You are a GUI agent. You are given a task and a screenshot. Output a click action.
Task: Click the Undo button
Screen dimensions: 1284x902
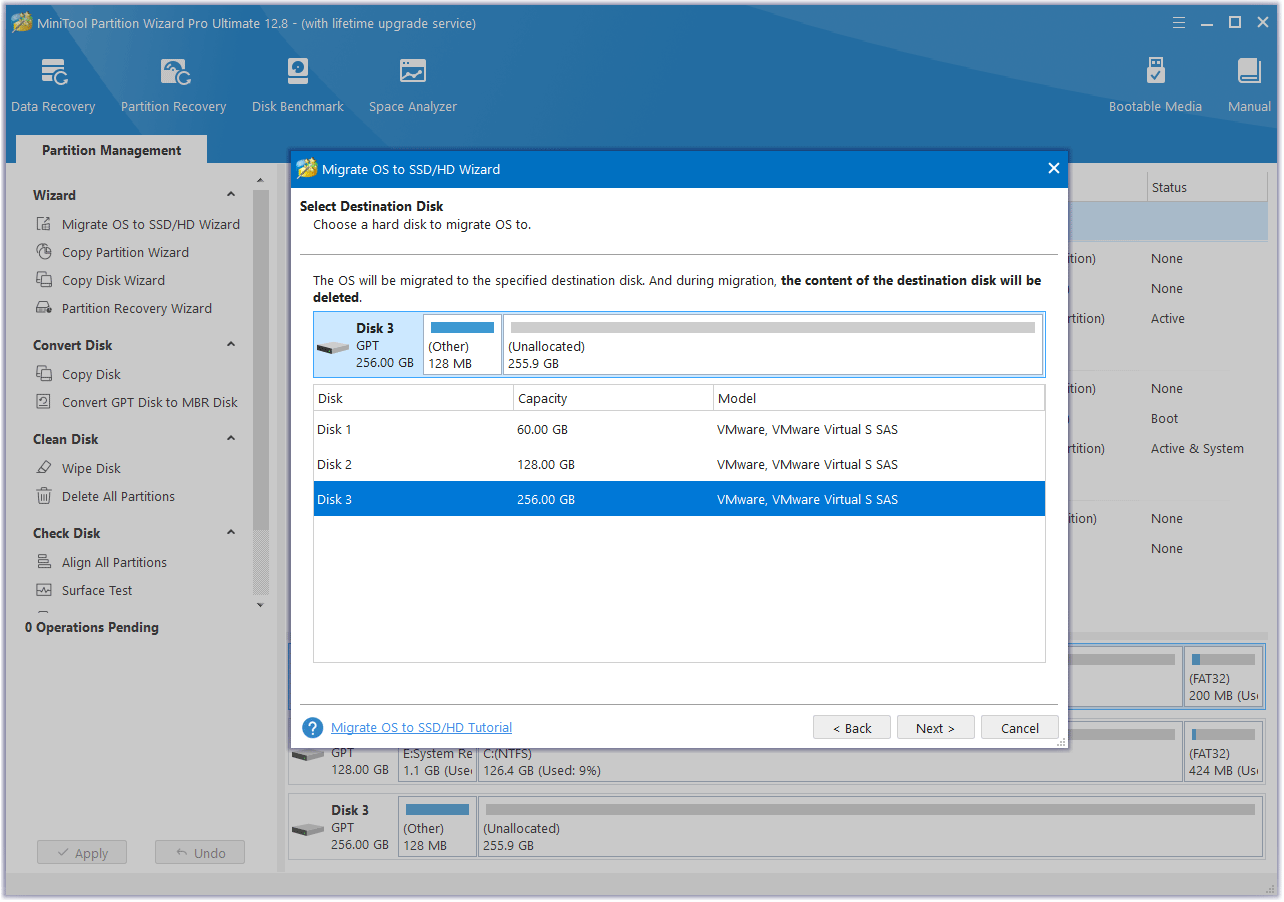[200, 853]
